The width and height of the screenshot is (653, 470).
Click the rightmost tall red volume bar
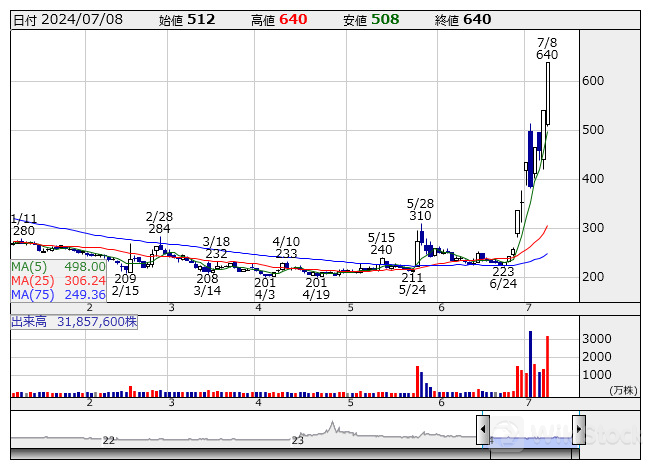tap(548, 366)
